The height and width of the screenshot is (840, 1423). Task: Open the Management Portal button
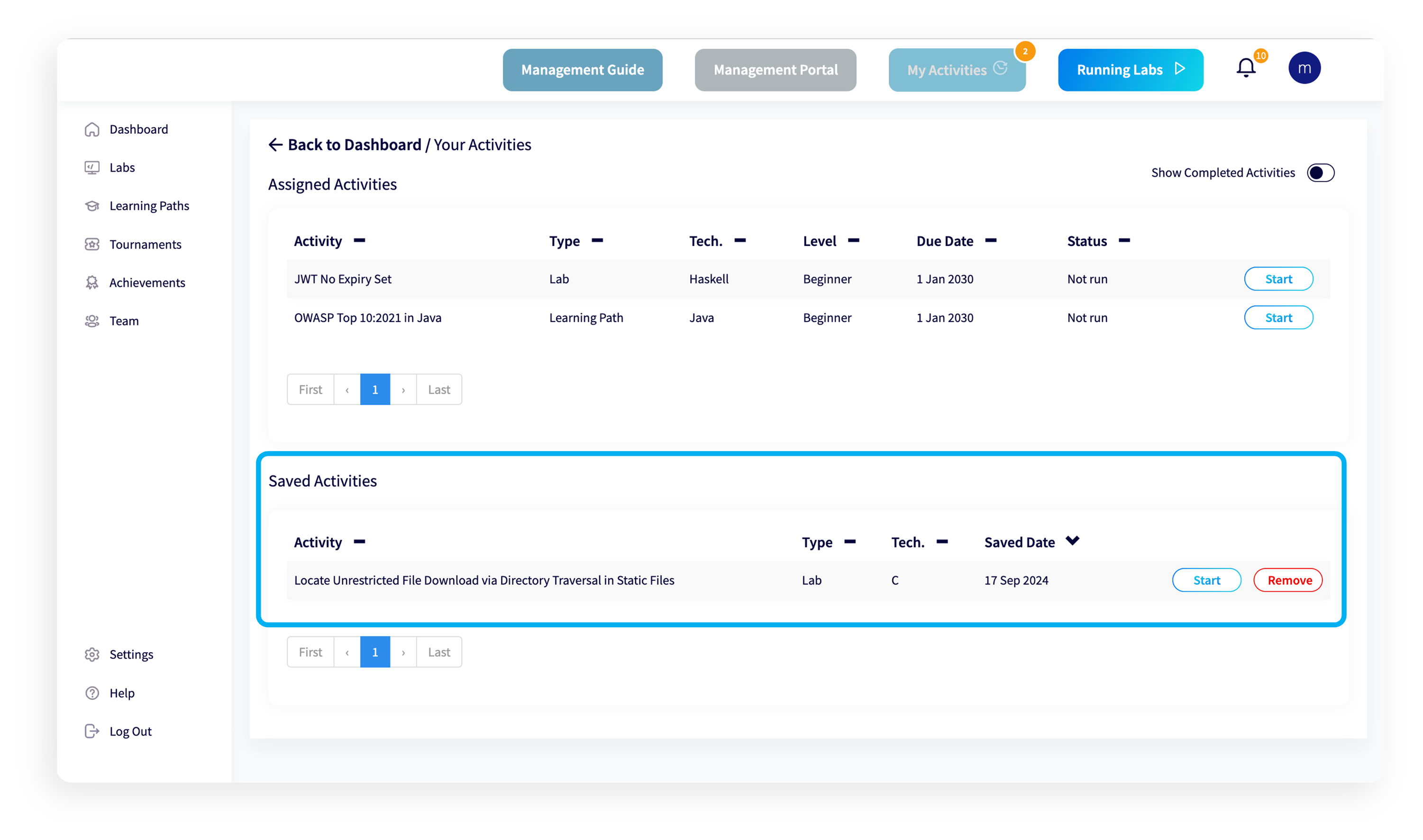point(775,70)
